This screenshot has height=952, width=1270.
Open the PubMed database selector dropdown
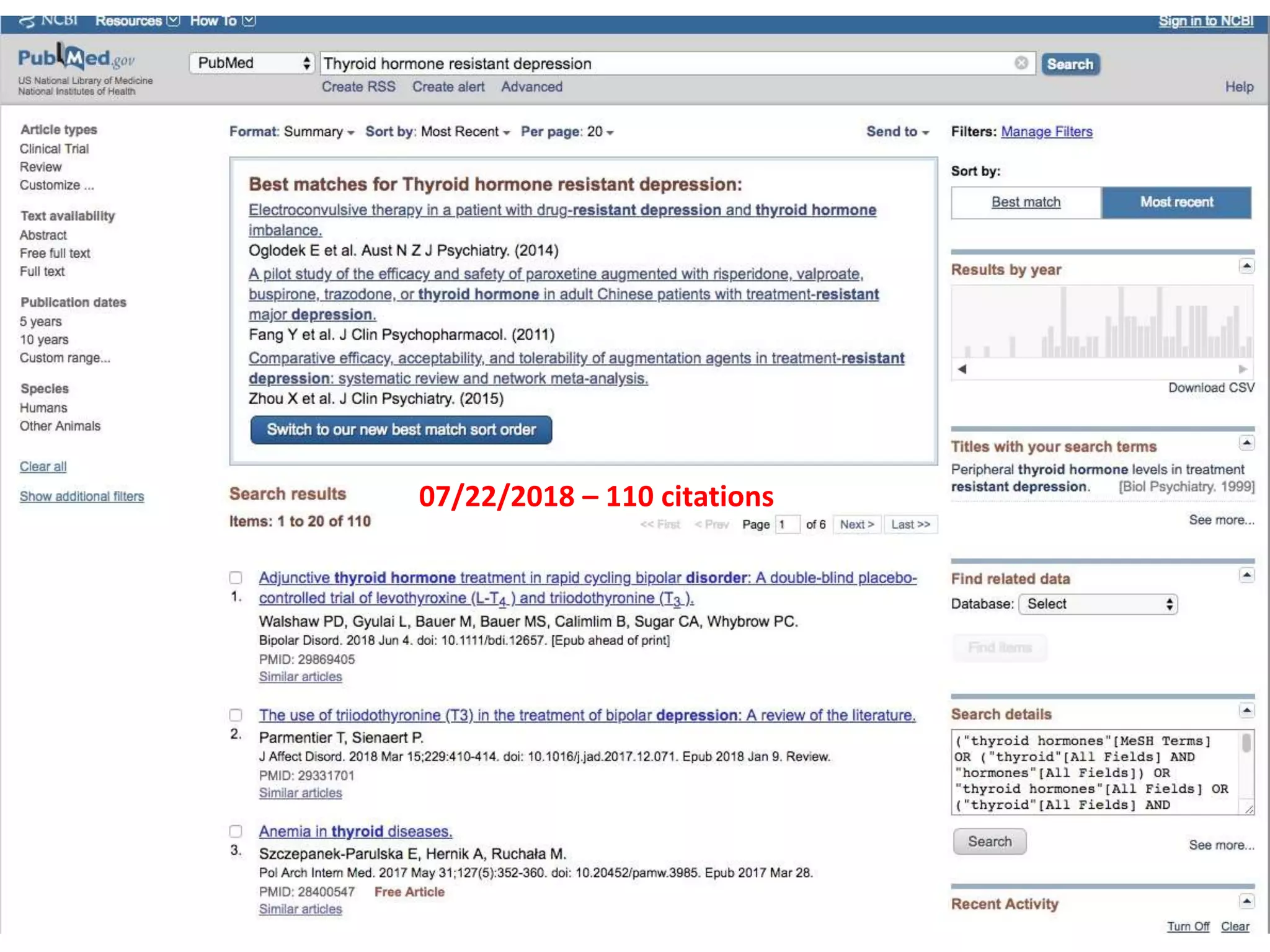point(252,63)
